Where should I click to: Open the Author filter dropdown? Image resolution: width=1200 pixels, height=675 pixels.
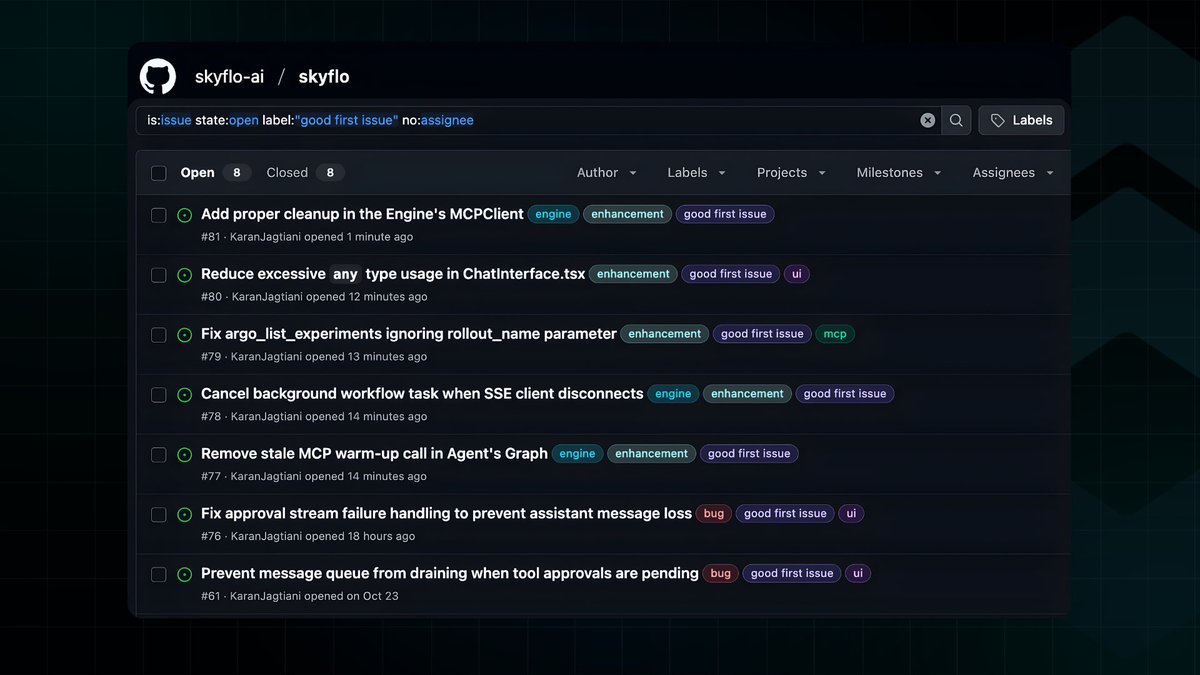coord(606,173)
